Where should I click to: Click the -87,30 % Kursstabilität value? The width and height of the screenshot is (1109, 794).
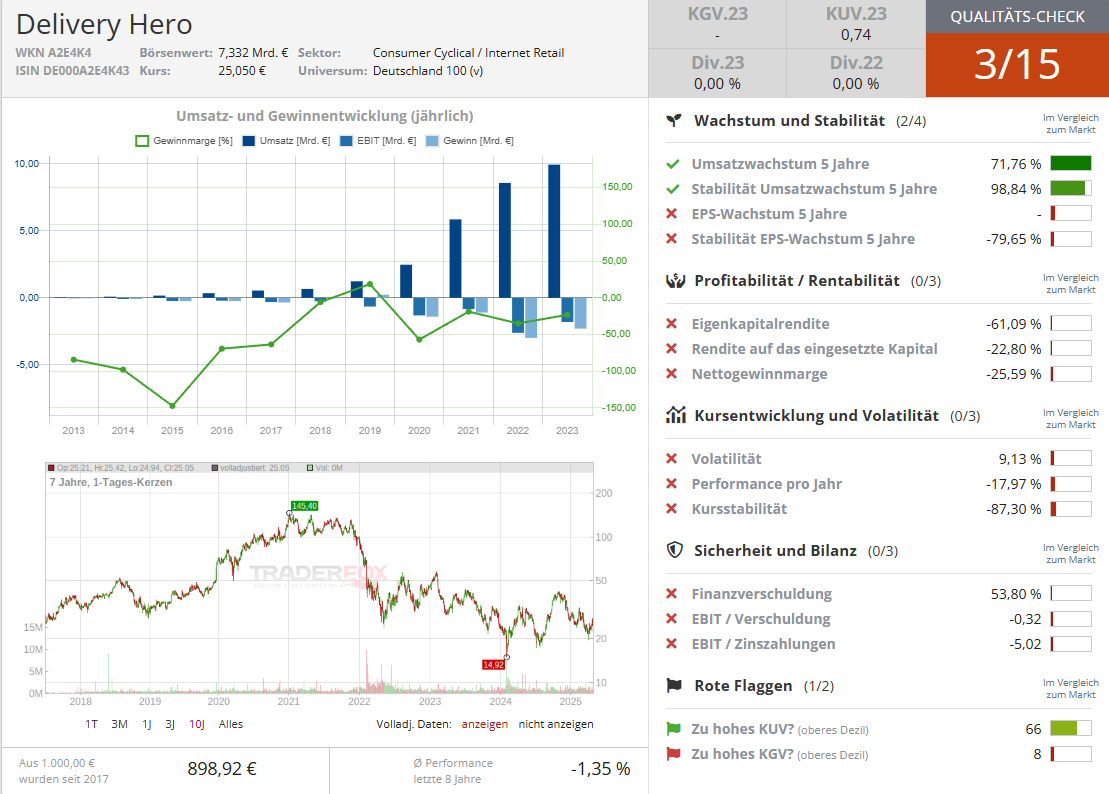click(1014, 509)
